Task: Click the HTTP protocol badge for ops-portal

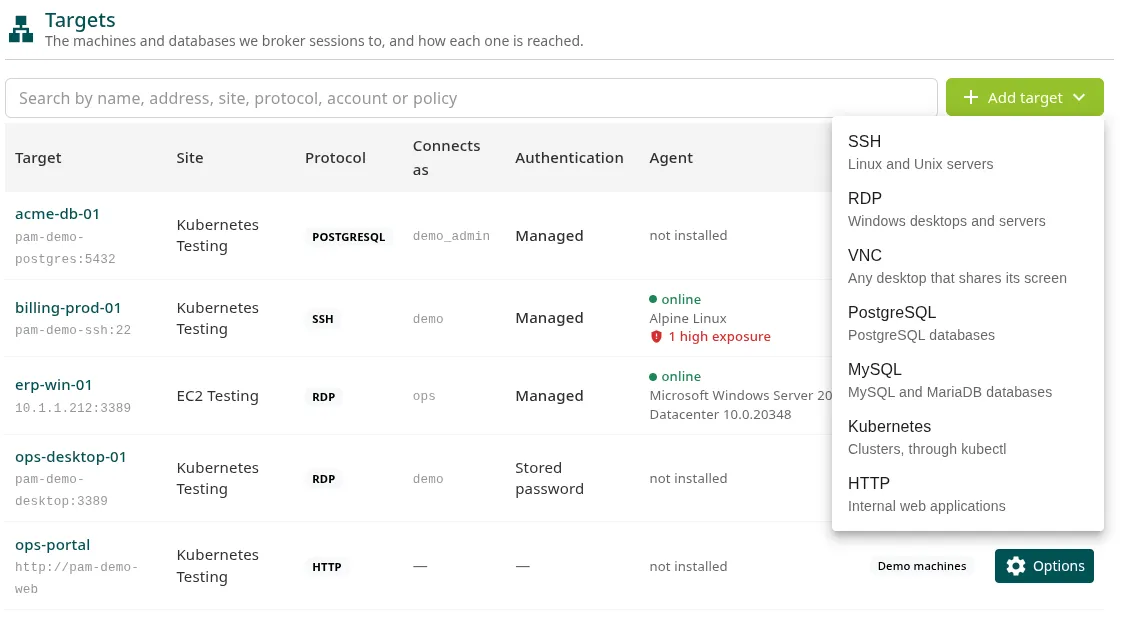Action: tap(327, 567)
